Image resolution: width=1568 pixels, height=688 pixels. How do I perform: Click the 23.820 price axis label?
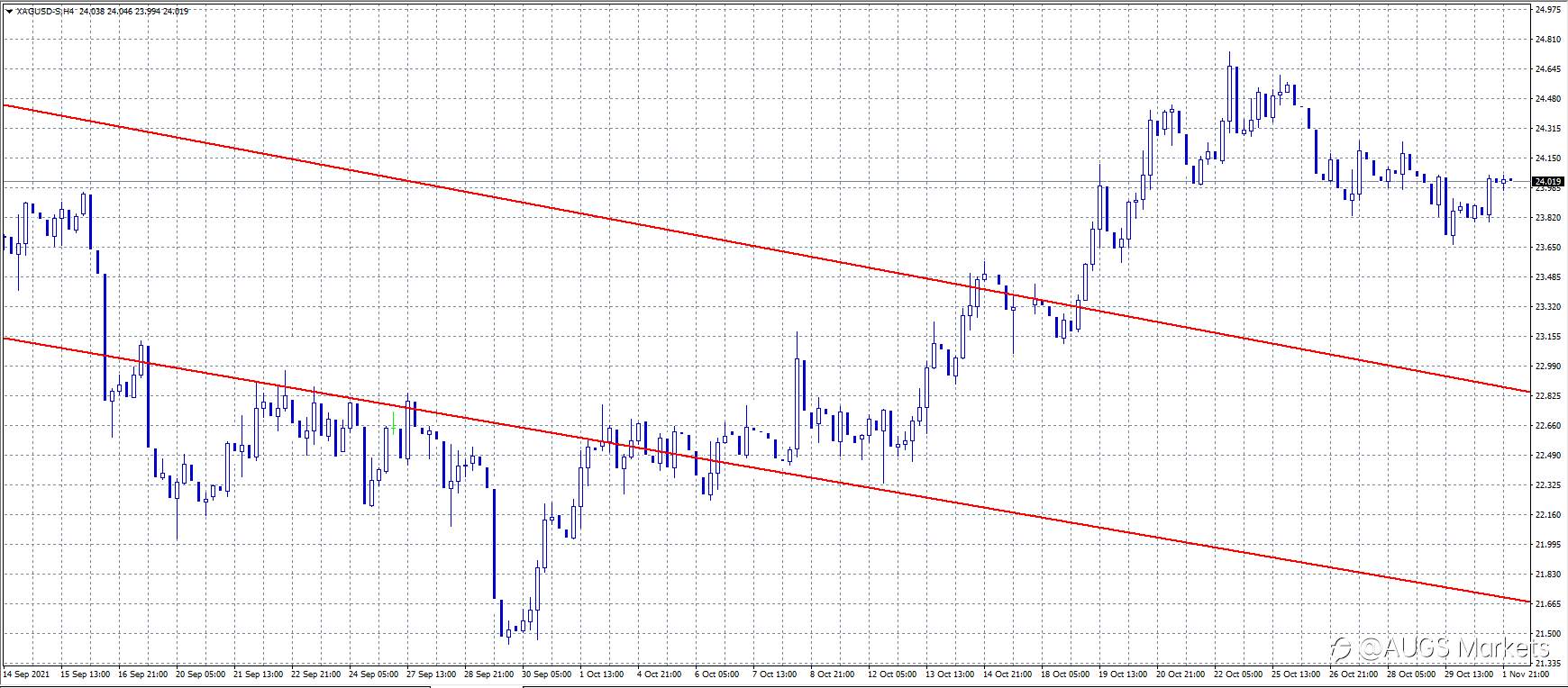point(1548,218)
